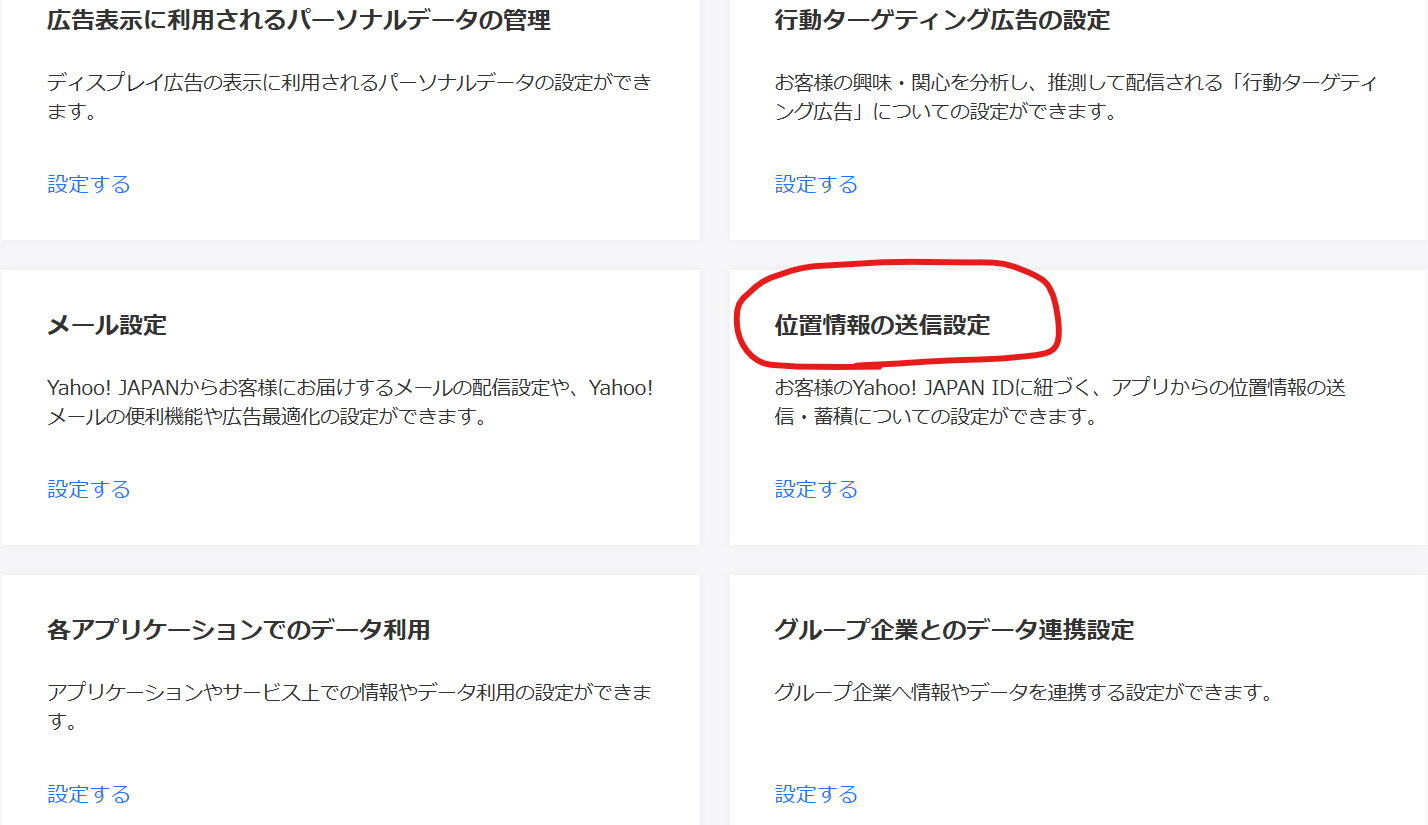Open 設定する link under 広告表示に利用されるパーソナルデータの管理
Image resolution: width=1428 pixels, height=825 pixels.
(89, 184)
